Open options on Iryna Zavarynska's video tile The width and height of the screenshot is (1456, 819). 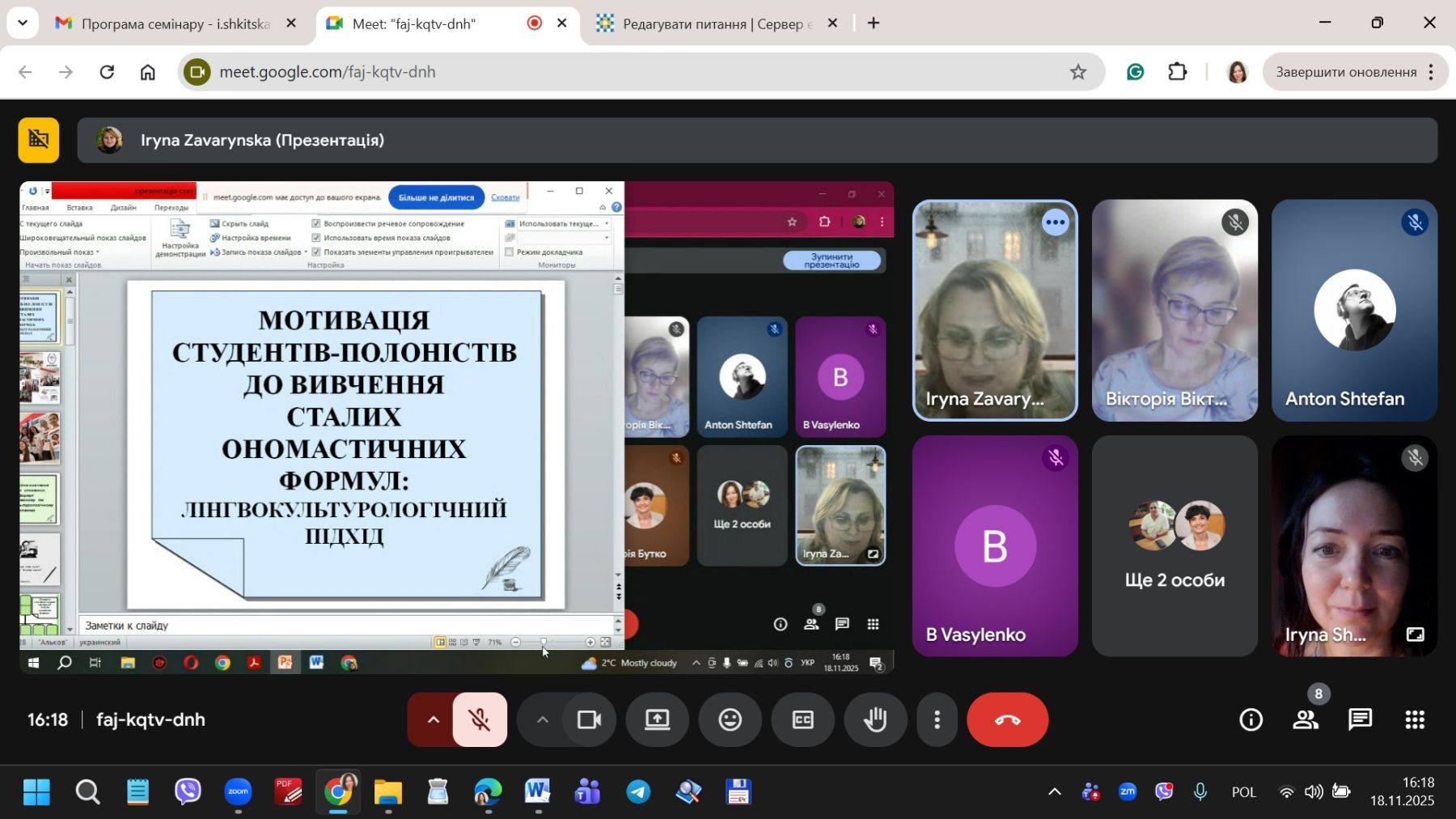point(1055,223)
